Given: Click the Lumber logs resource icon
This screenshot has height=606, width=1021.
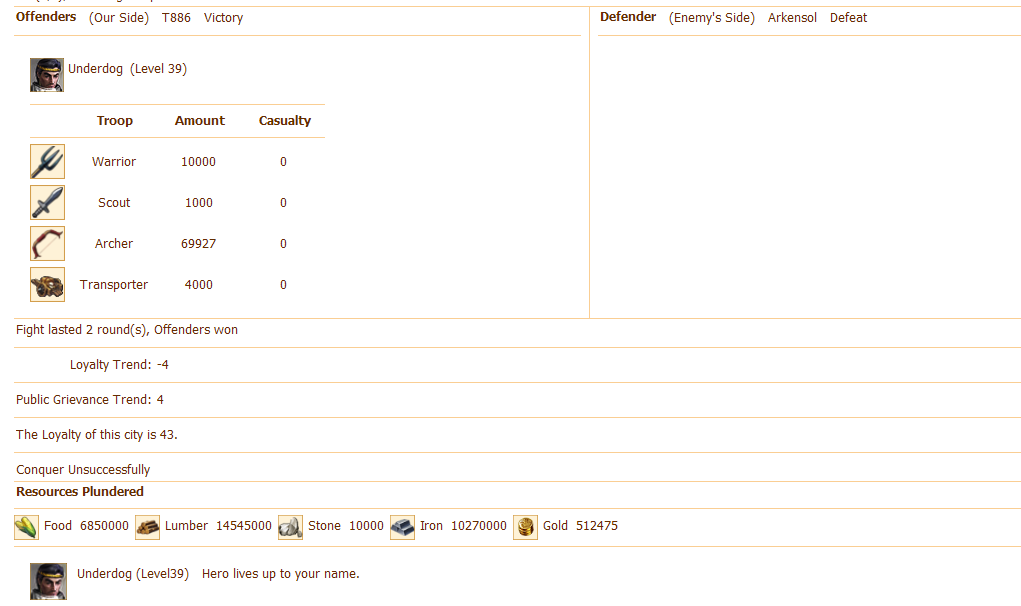Looking at the screenshot, I should tap(148, 527).
